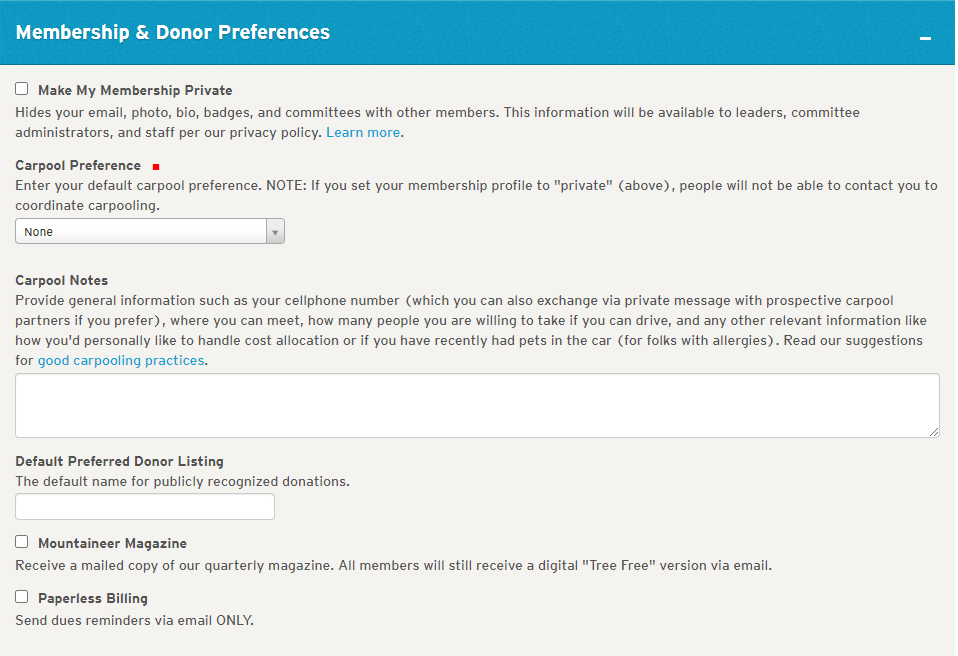Open the Carpool Preference dropdown arrow
958x656 pixels.
275,232
